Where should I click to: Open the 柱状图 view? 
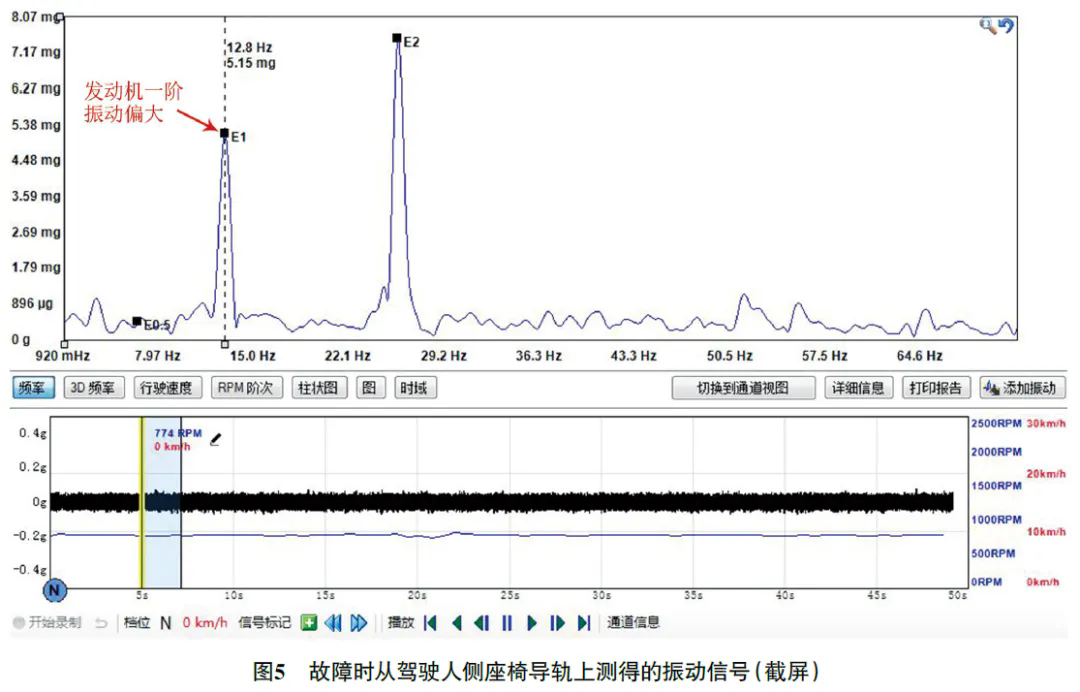pyautogui.click(x=318, y=388)
